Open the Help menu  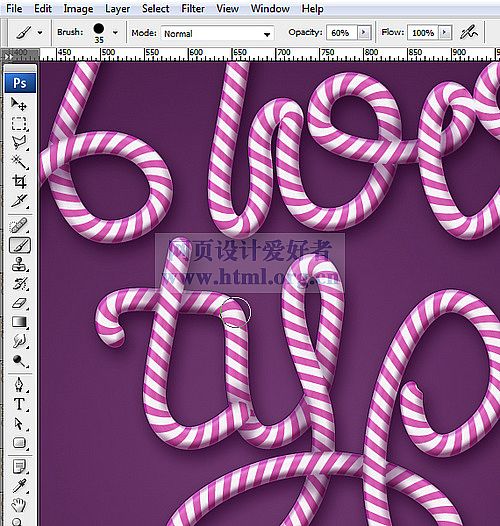click(312, 8)
